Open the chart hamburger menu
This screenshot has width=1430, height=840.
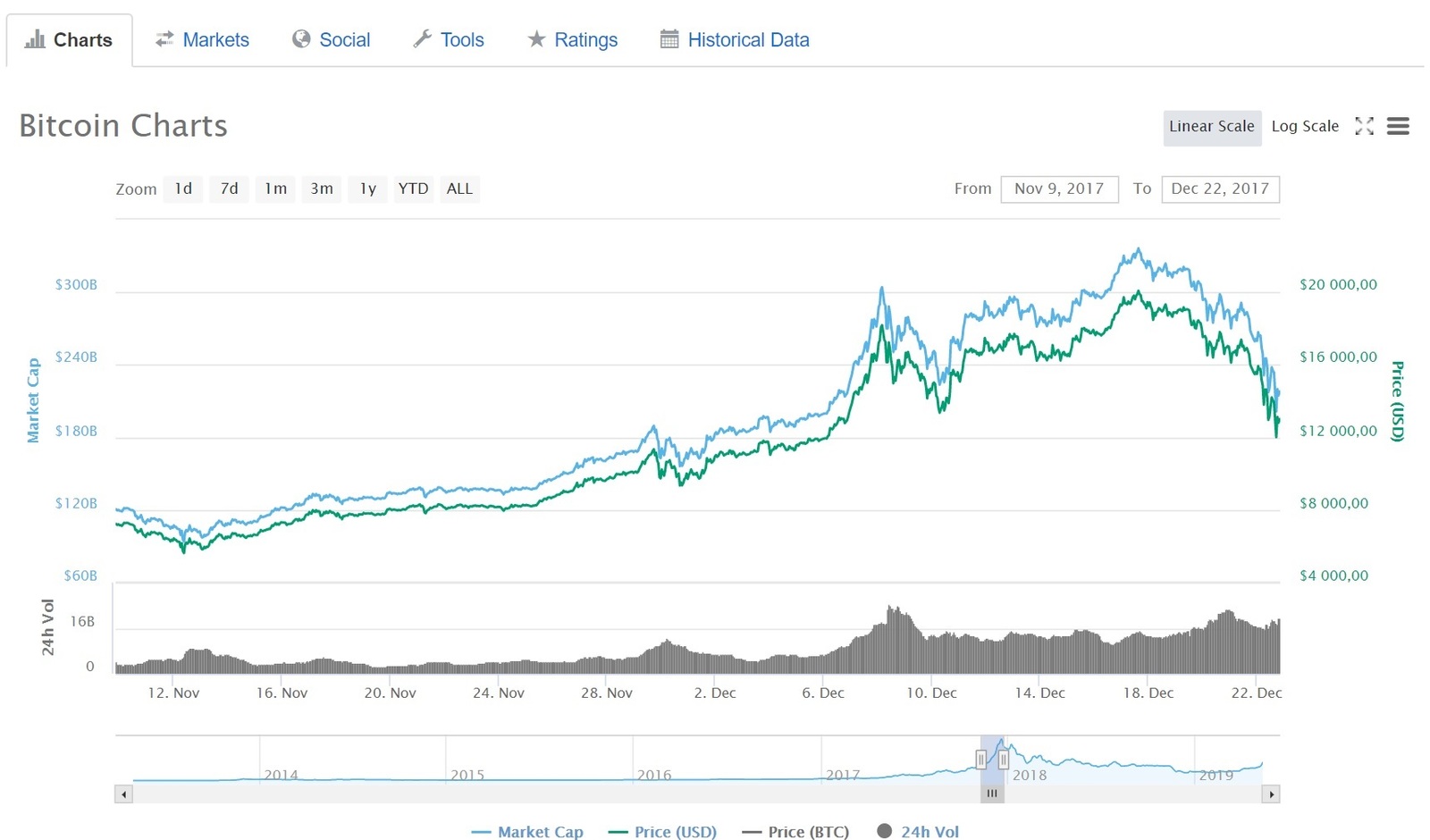point(1398,127)
